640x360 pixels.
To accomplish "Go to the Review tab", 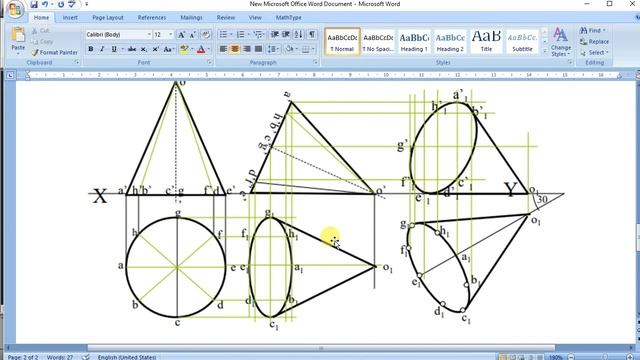I will [x=226, y=18].
